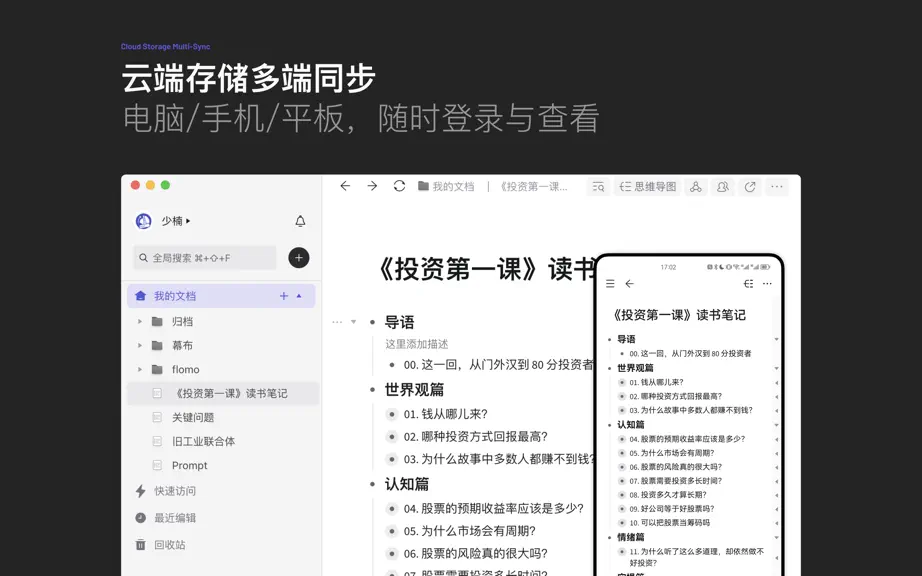This screenshot has height=576, width=922.
Task: Go forward with the right arrow
Action: [x=372, y=186]
